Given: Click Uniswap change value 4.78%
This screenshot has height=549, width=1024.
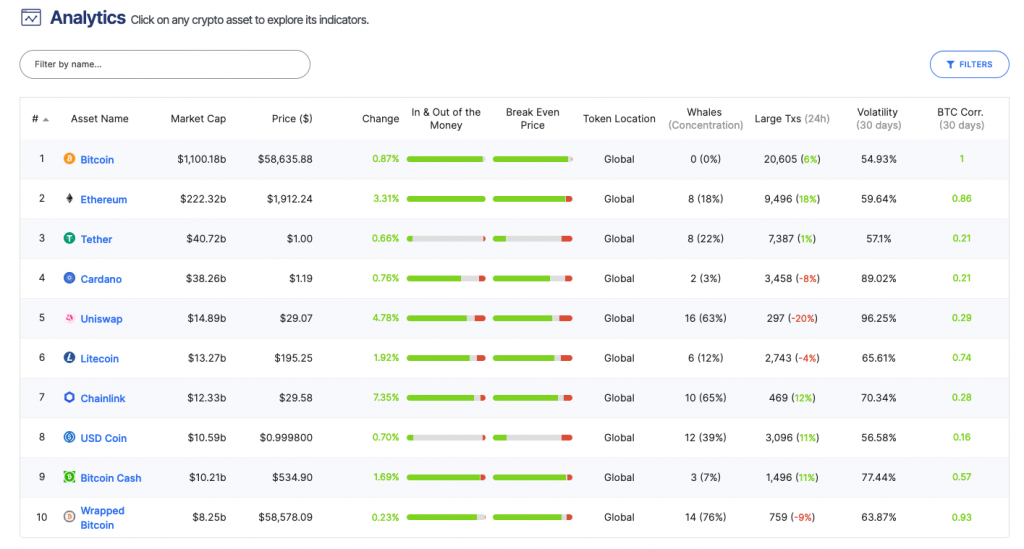Looking at the screenshot, I should [x=386, y=318].
